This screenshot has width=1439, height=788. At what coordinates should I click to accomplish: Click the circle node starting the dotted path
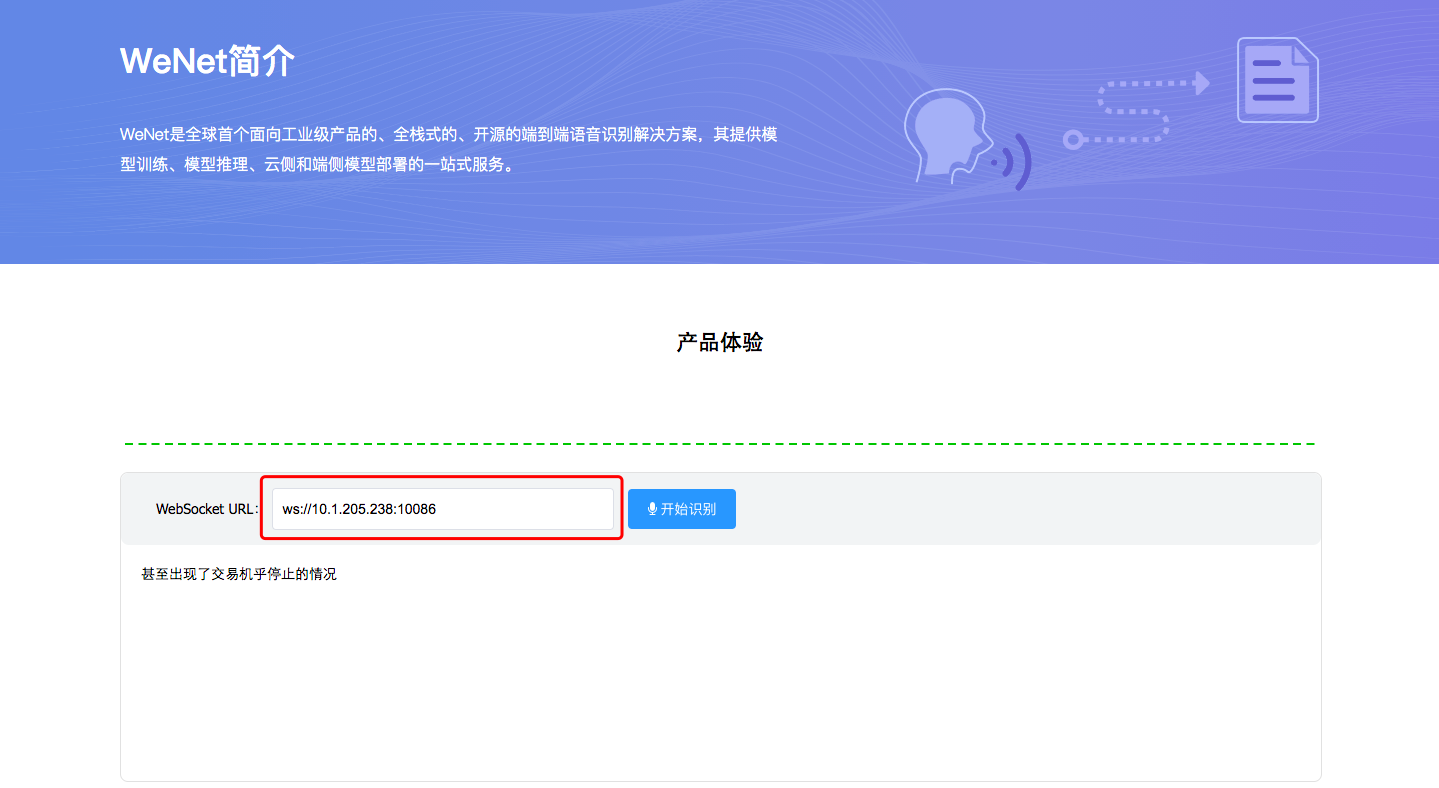pos(1072,140)
